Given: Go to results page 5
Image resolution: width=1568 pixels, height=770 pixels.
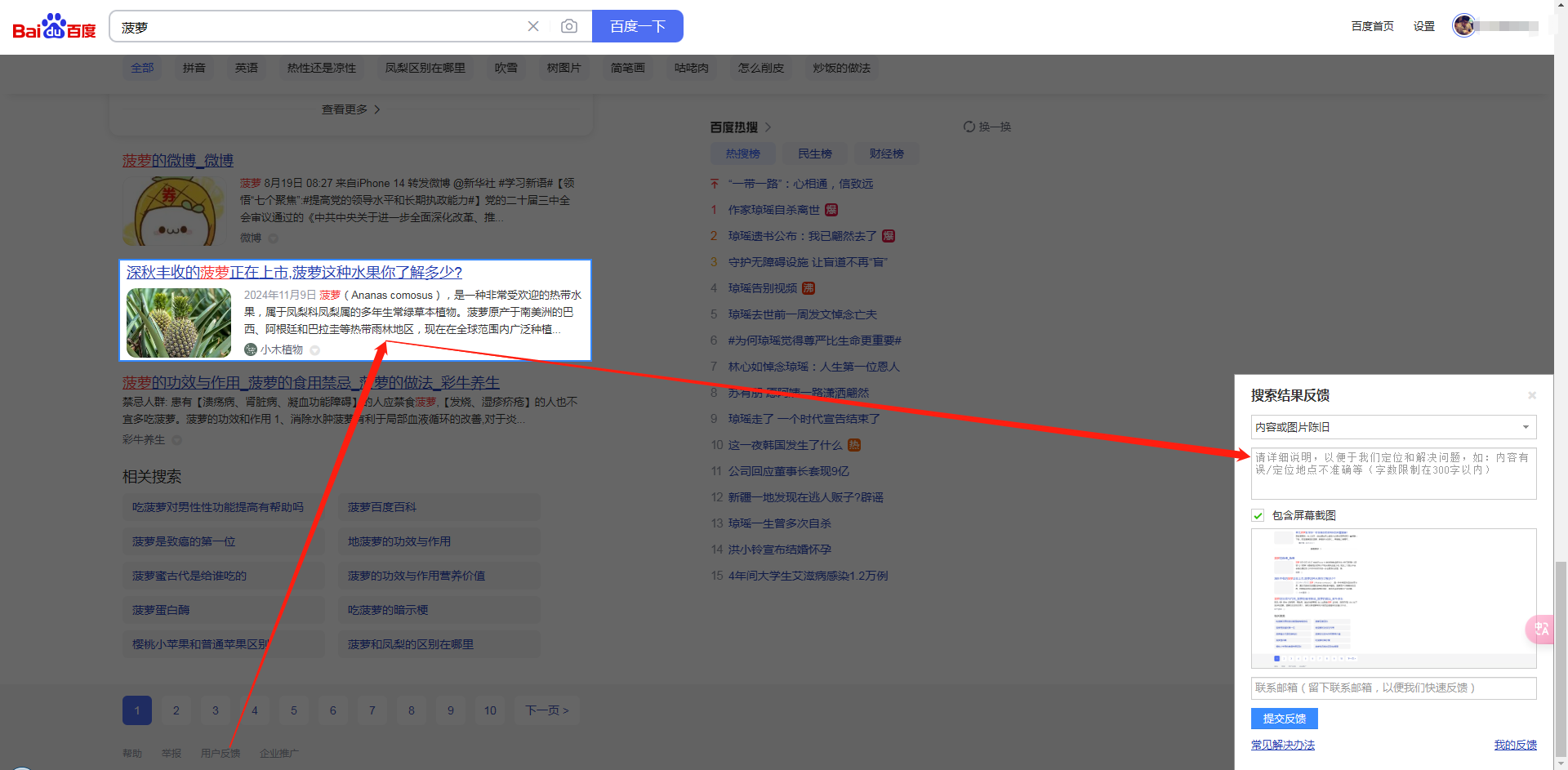Looking at the screenshot, I should pos(294,710).
